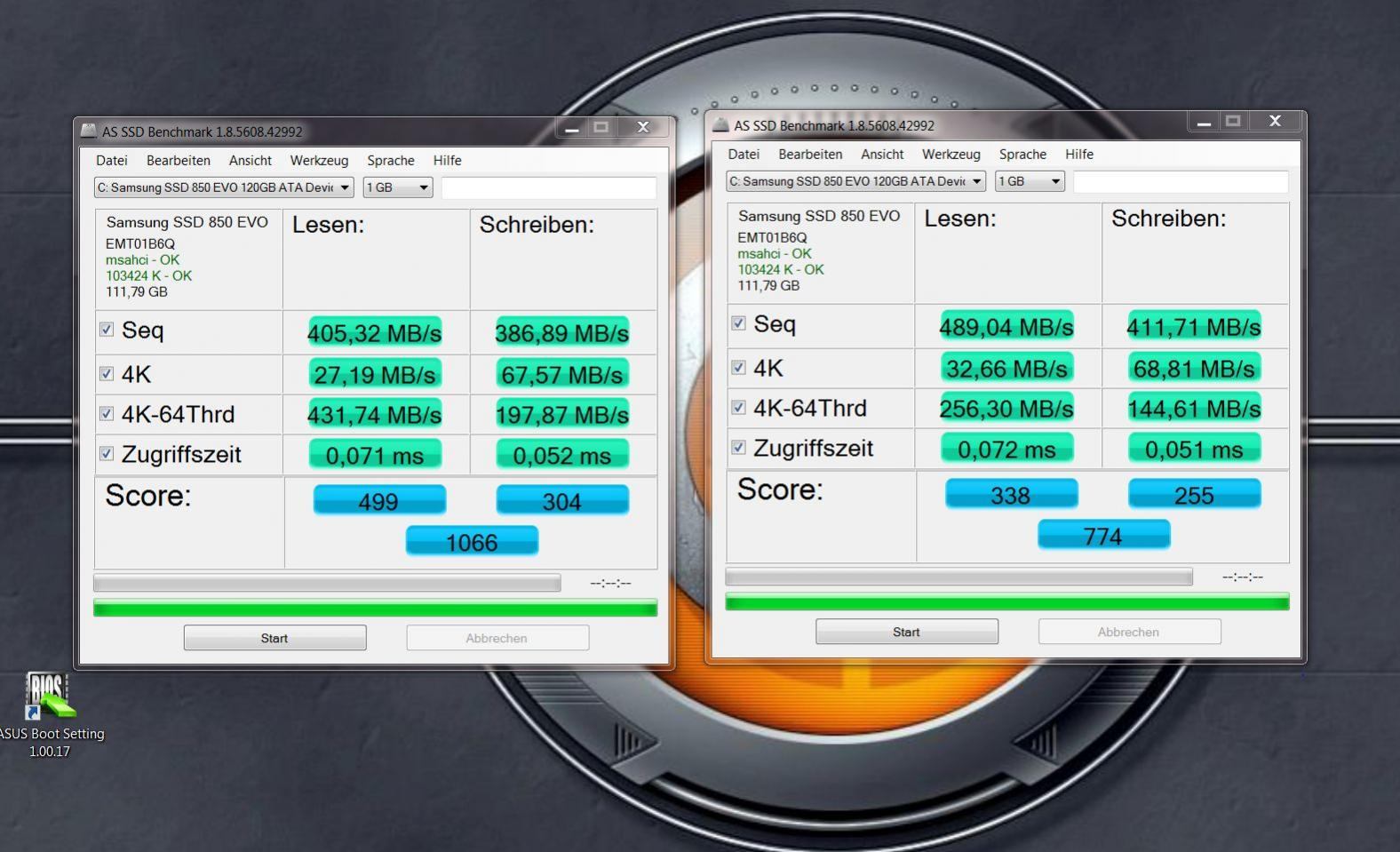The image size is (1400, 852).
Task: Click gray progress bar in left window
Action: (327, 583)
